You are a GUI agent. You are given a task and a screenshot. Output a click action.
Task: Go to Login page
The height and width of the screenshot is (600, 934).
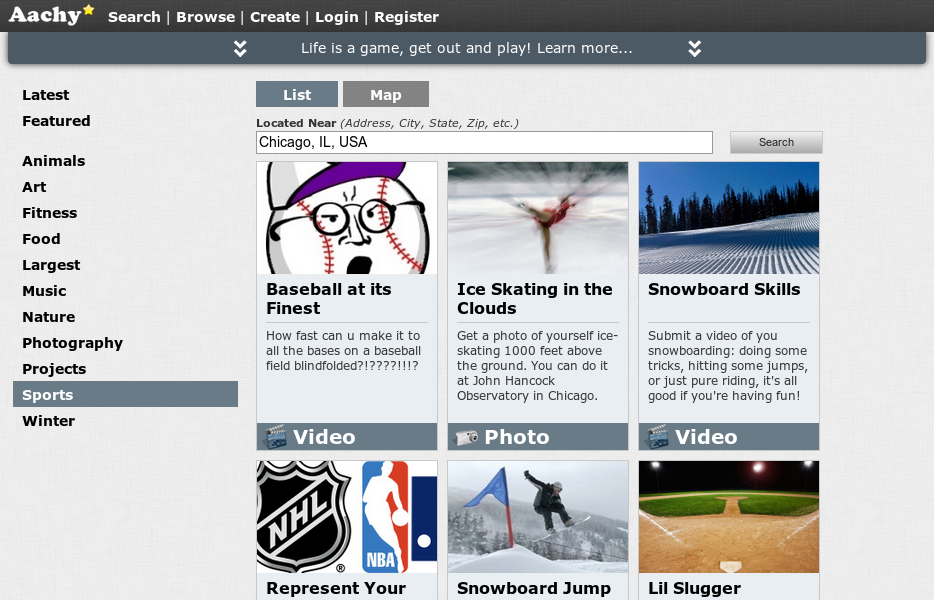pos(337,17)
